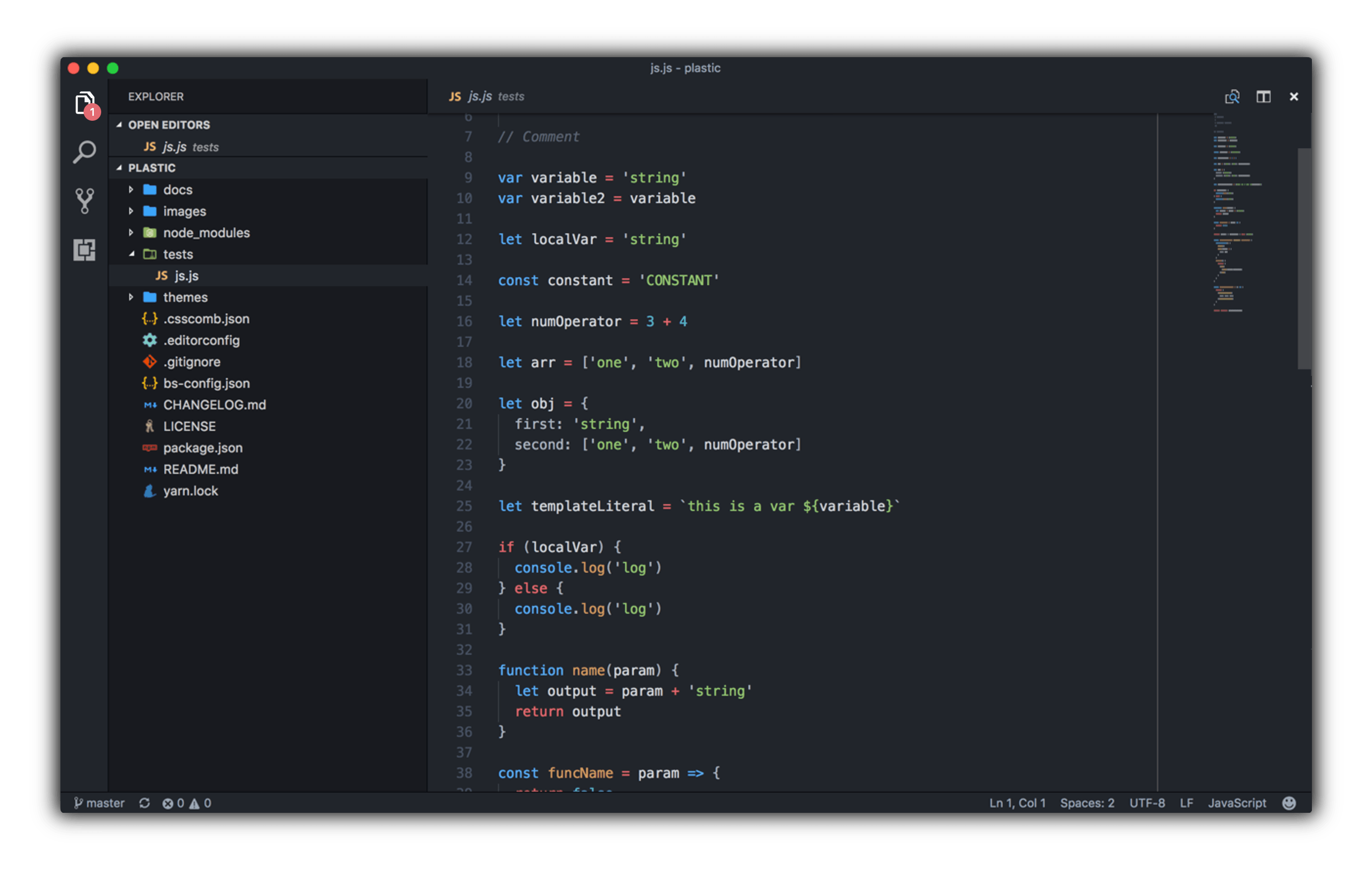Click the templateLiteral variable name

[592, 506]
